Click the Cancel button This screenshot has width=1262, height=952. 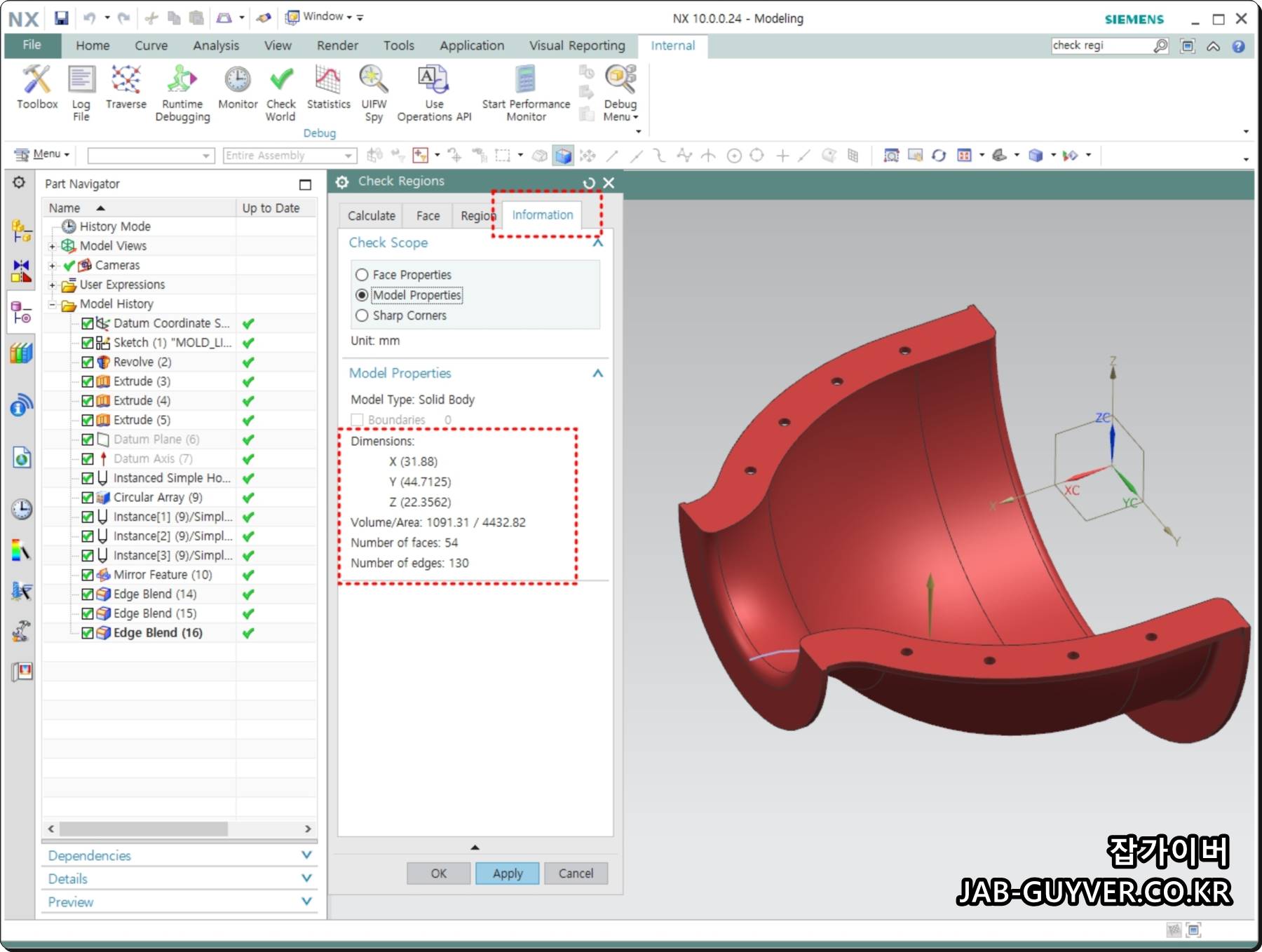click(x=576, y=873)
